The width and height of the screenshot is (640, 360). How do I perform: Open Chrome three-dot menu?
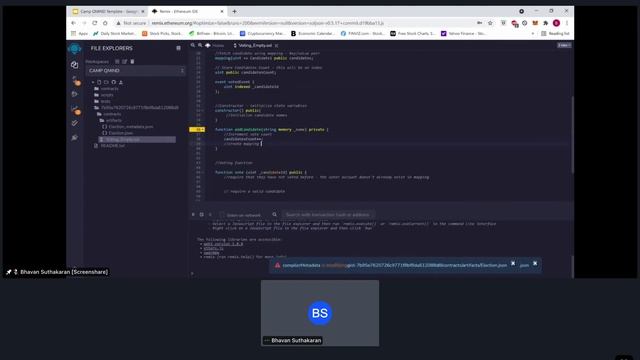point(567,23)
